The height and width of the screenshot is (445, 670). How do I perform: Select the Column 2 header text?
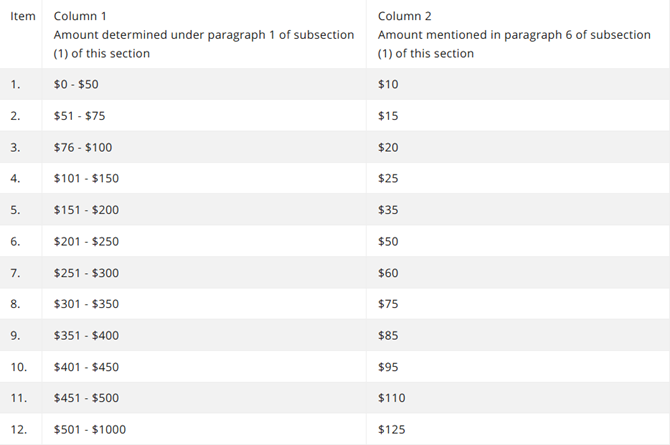(405, 16)
